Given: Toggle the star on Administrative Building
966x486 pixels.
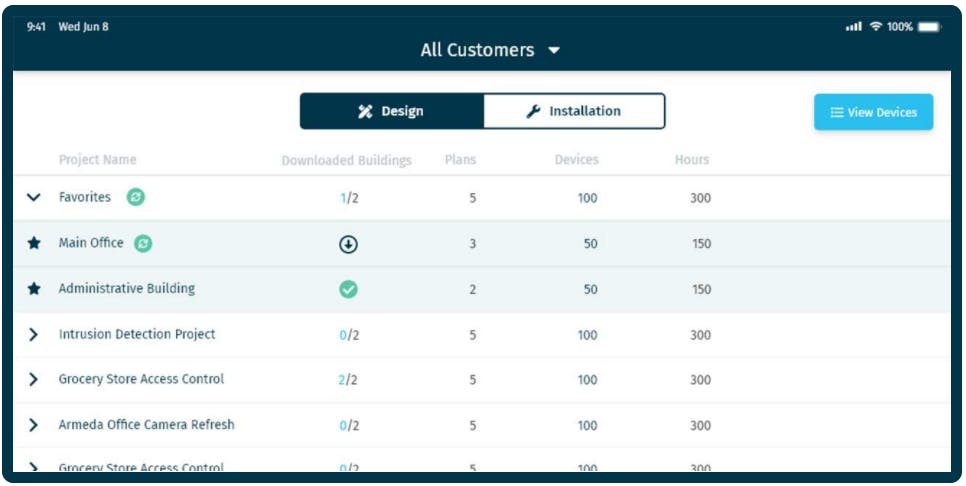Looking at the screenshot, I should pos(34,289).
